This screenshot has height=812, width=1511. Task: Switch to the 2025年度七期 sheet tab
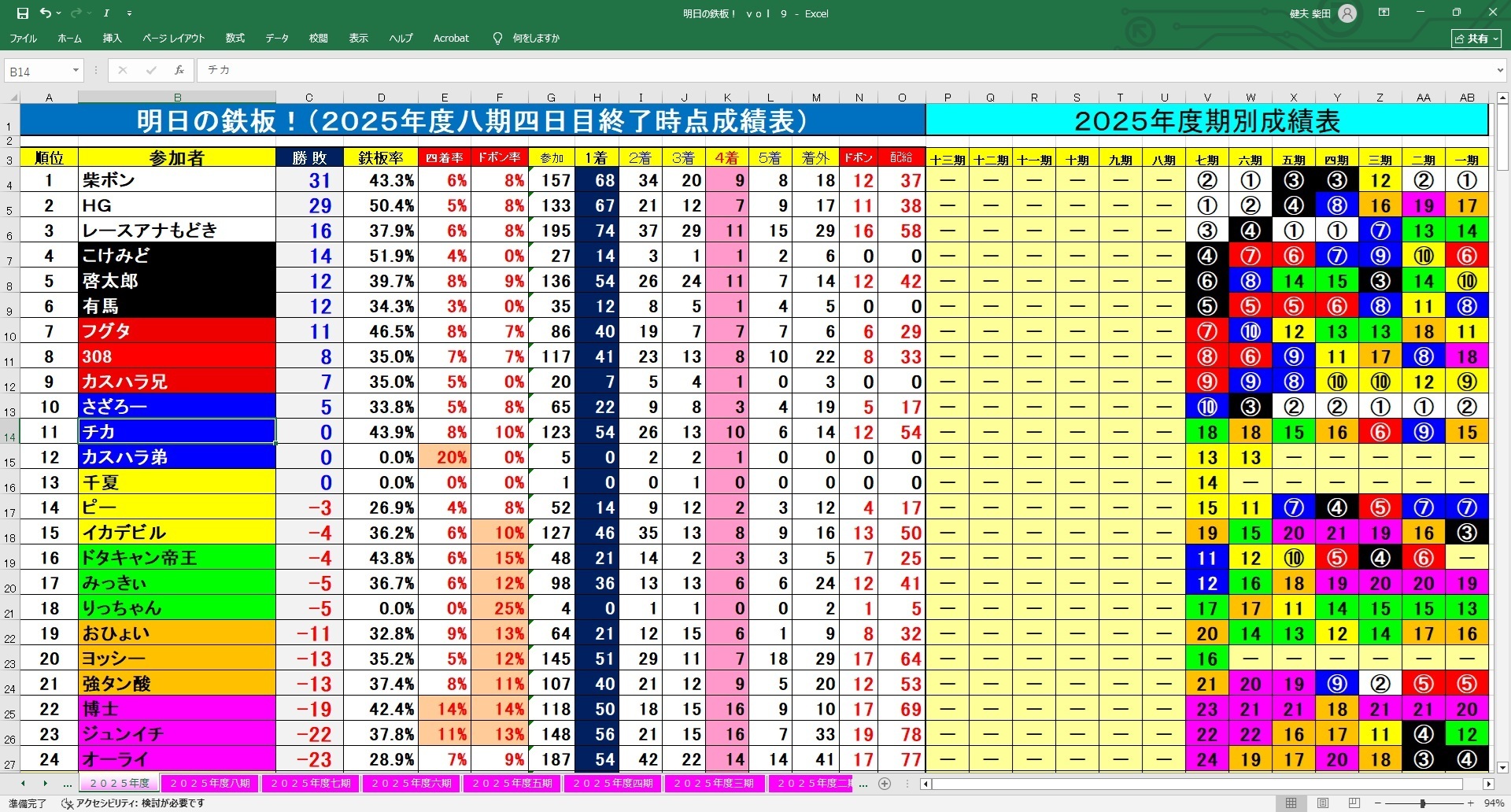[310, 784]
